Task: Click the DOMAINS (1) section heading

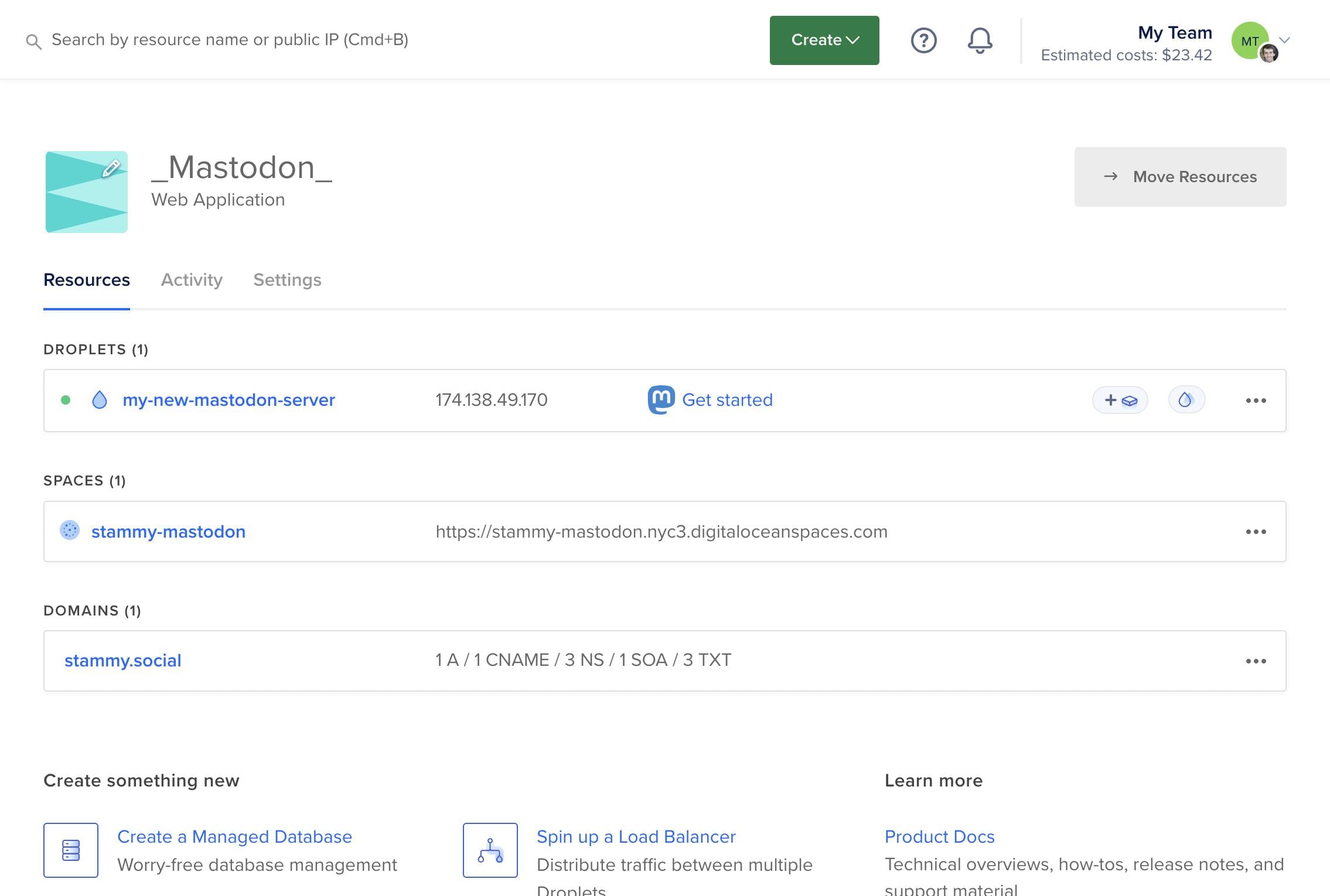Action: coord(92,611)
